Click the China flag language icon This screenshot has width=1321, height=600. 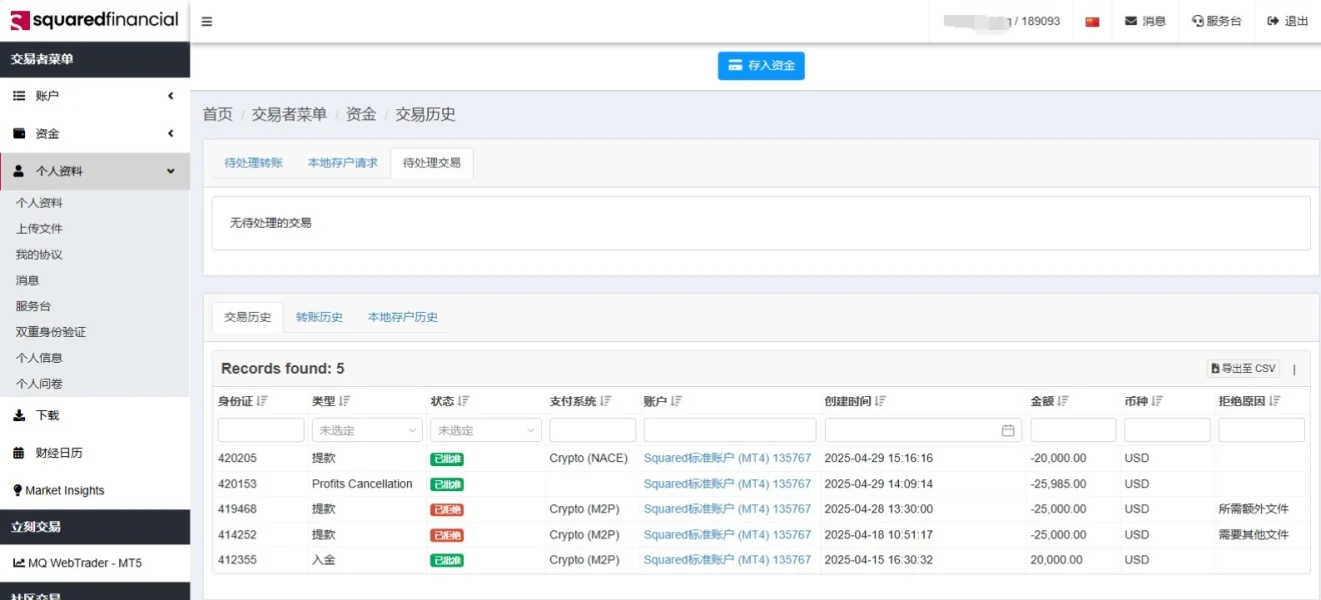coord(1092,21)
